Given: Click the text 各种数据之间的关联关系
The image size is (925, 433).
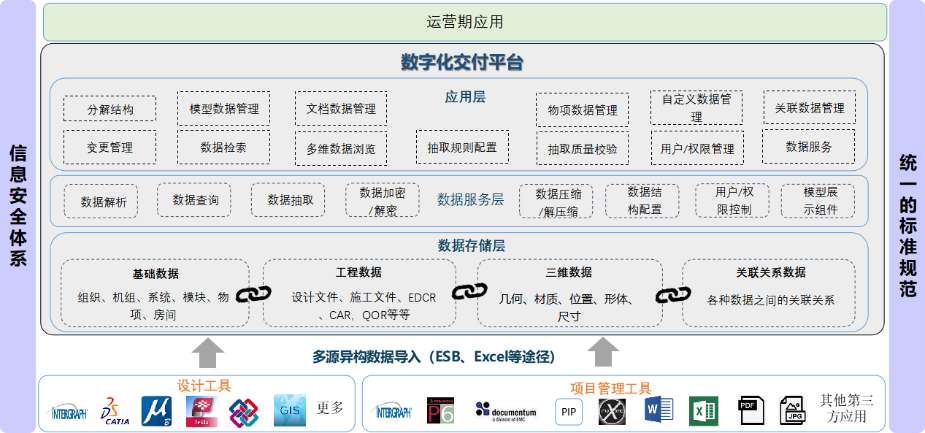Looking at the screenshot, I should click(770, 300).
